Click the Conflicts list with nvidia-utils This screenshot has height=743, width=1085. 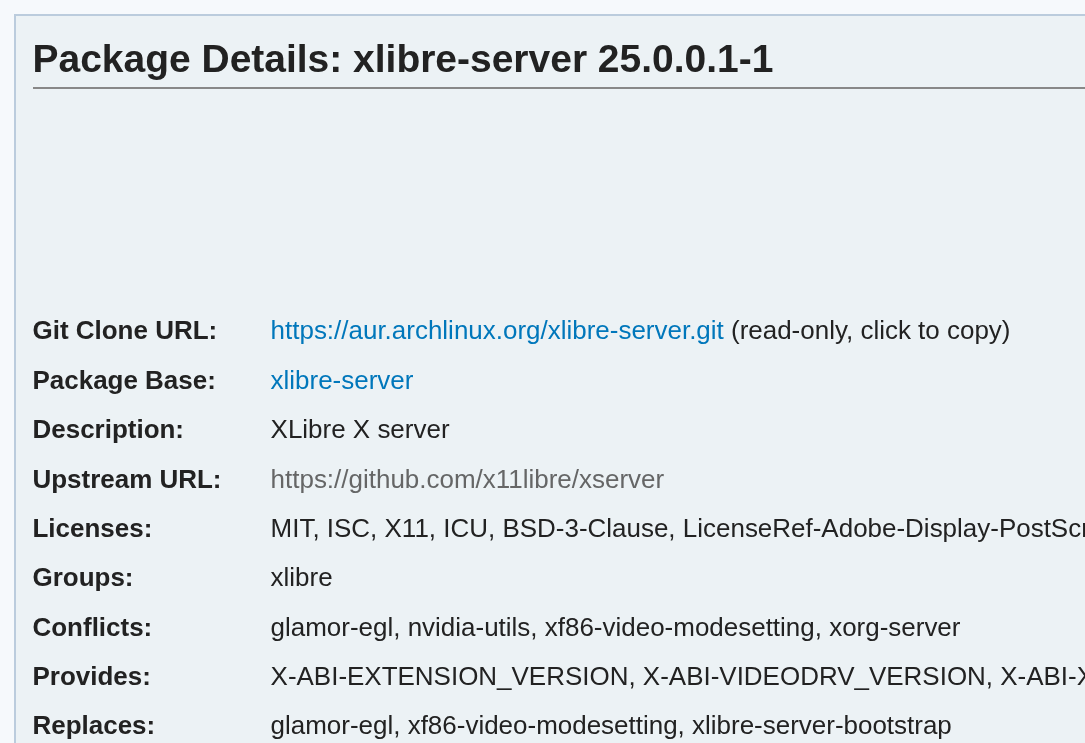click(x=615, y=627)
